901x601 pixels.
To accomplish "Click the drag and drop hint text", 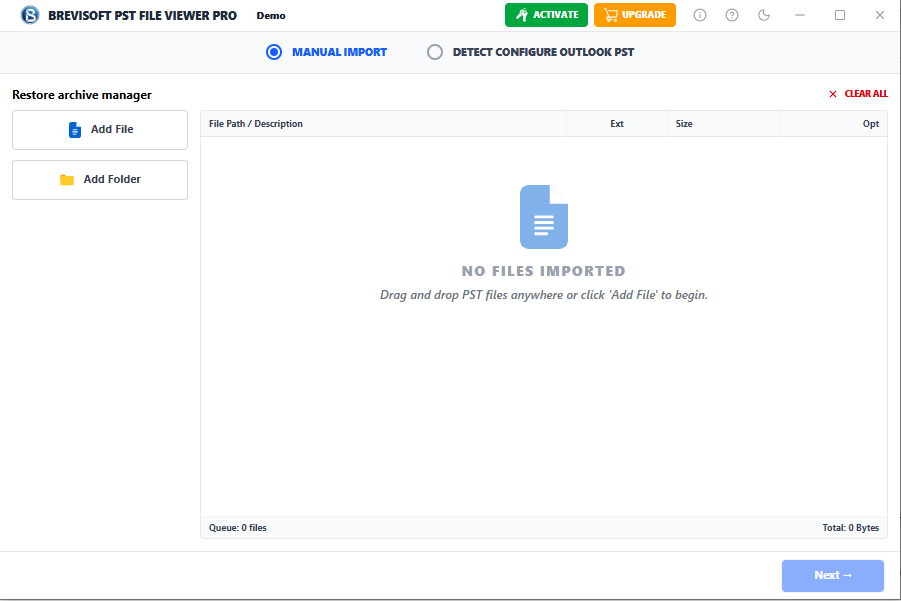I will (x=544, y=295).
